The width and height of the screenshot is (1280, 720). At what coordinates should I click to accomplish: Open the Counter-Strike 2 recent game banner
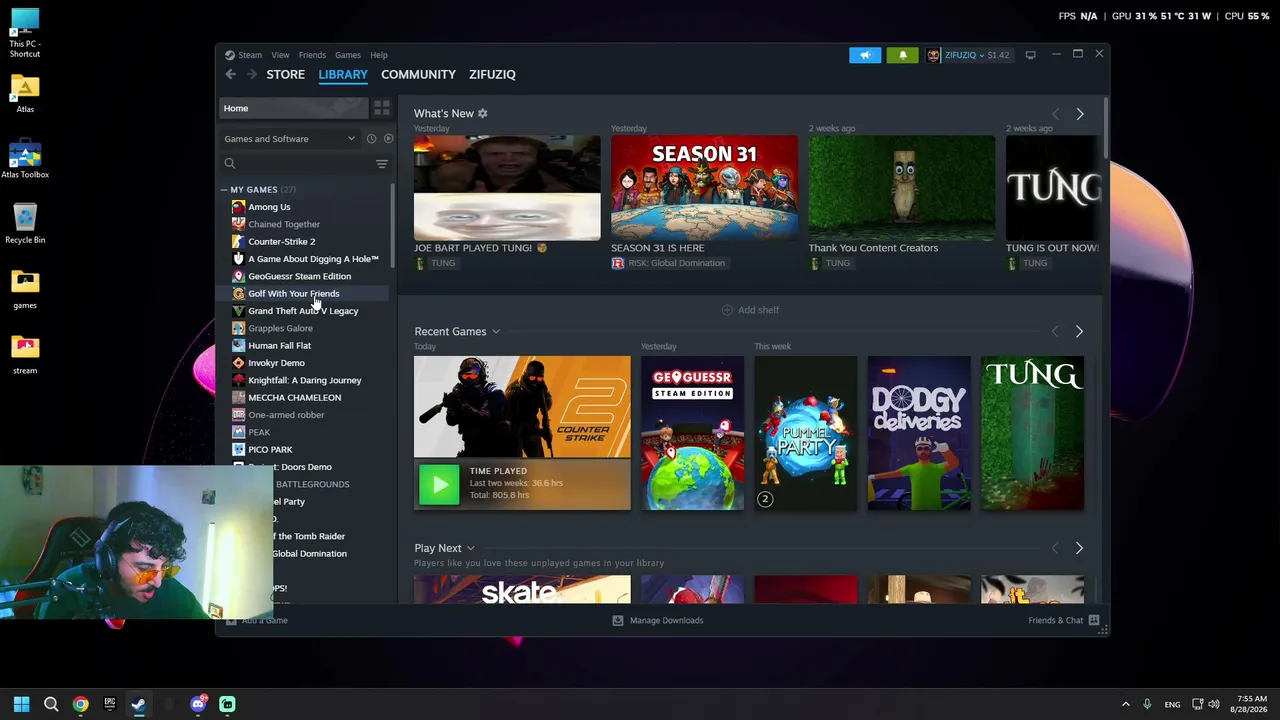[522, 407]
